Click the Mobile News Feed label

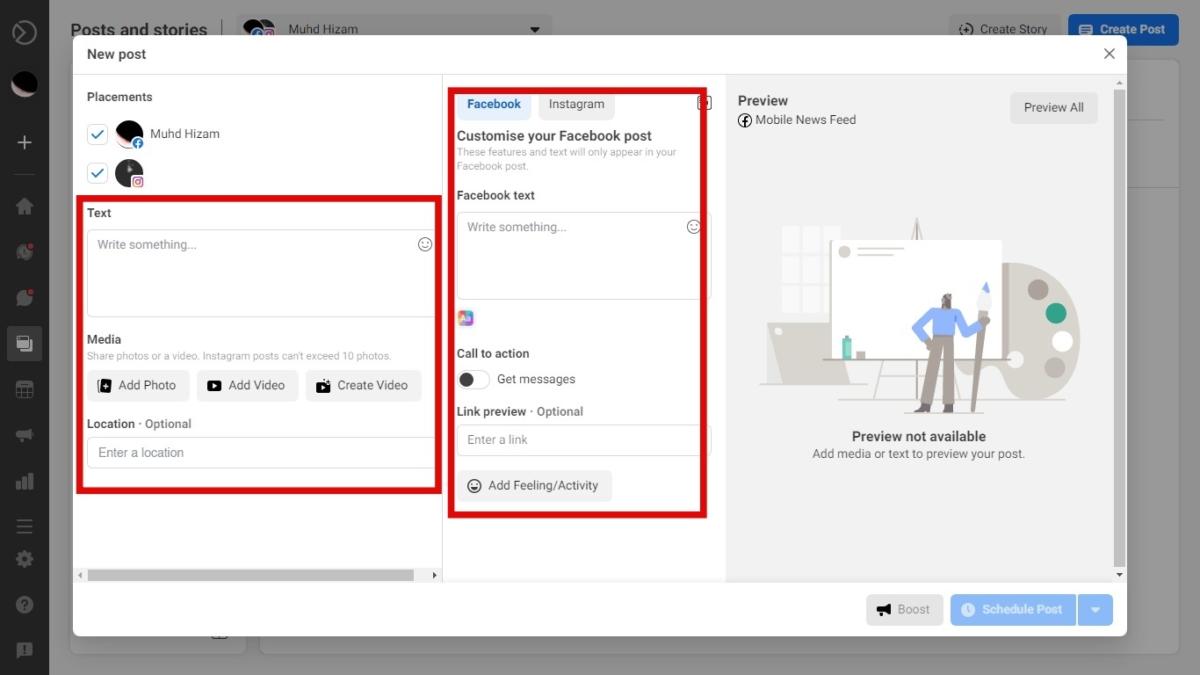pyautogui.click(x=806, y=120)
